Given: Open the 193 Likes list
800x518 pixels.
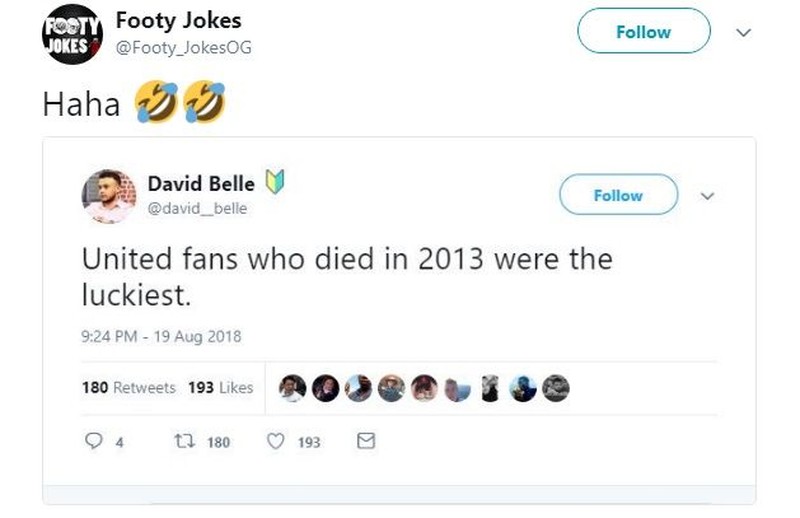Looking at the screenshot, I should point(220,388).
